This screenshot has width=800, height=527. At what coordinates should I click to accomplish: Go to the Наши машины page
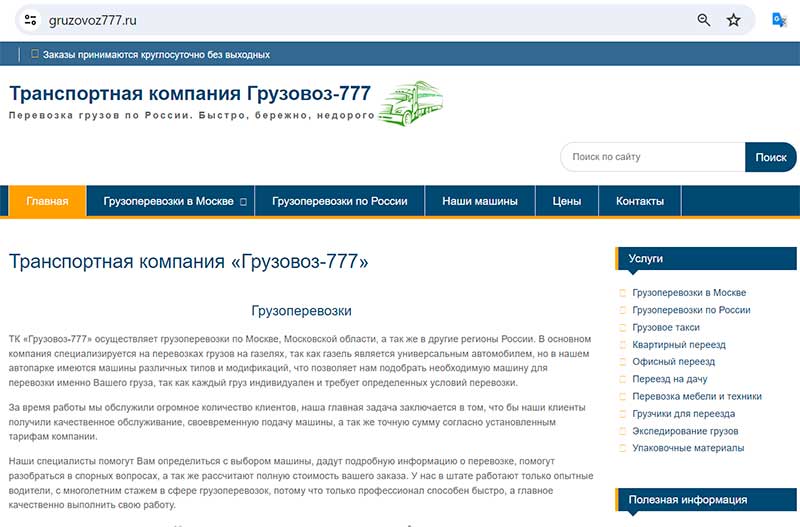tap(480, 201)
